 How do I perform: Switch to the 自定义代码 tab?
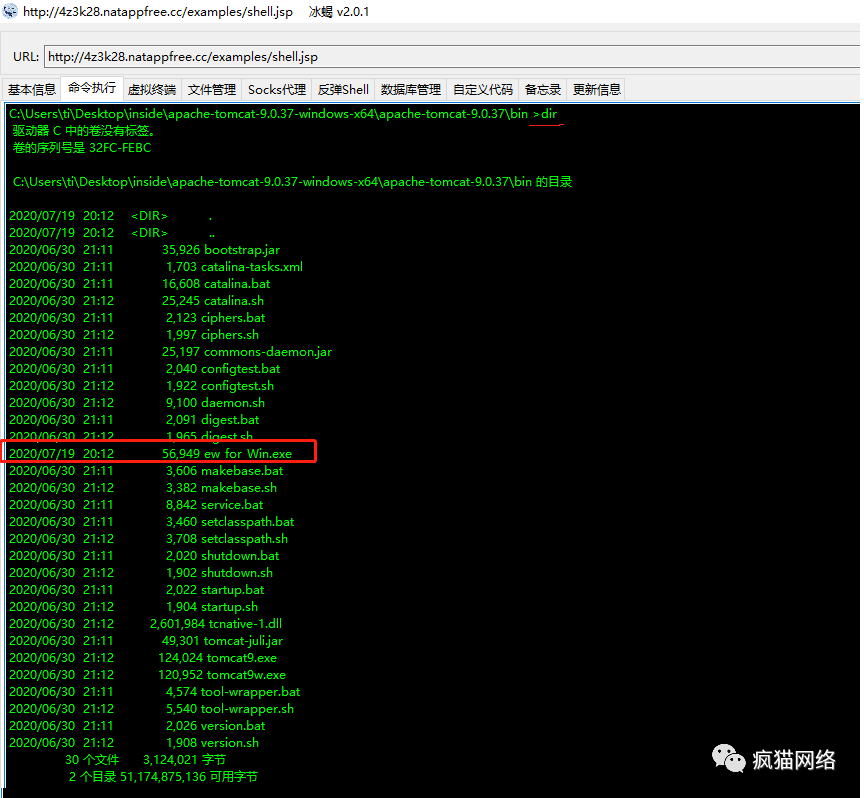tap(483, 90)
